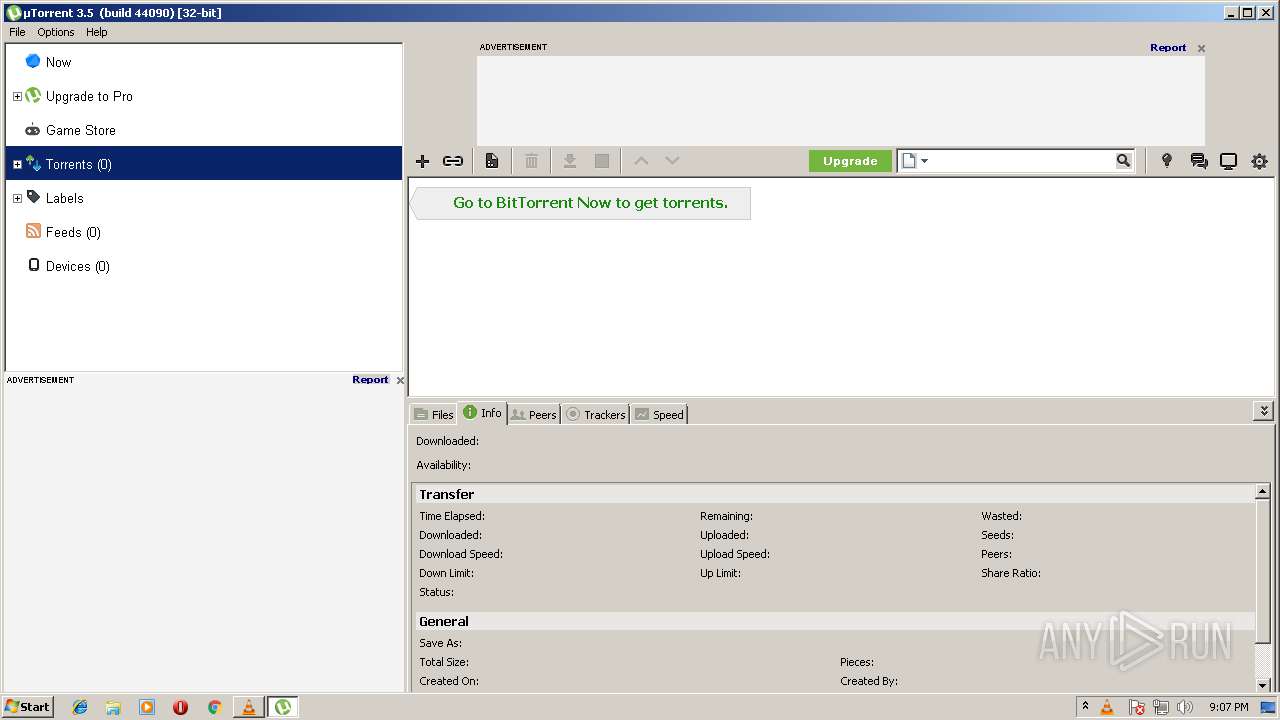
Task: Switch to the Trackers tab
Action: [595, 414]
